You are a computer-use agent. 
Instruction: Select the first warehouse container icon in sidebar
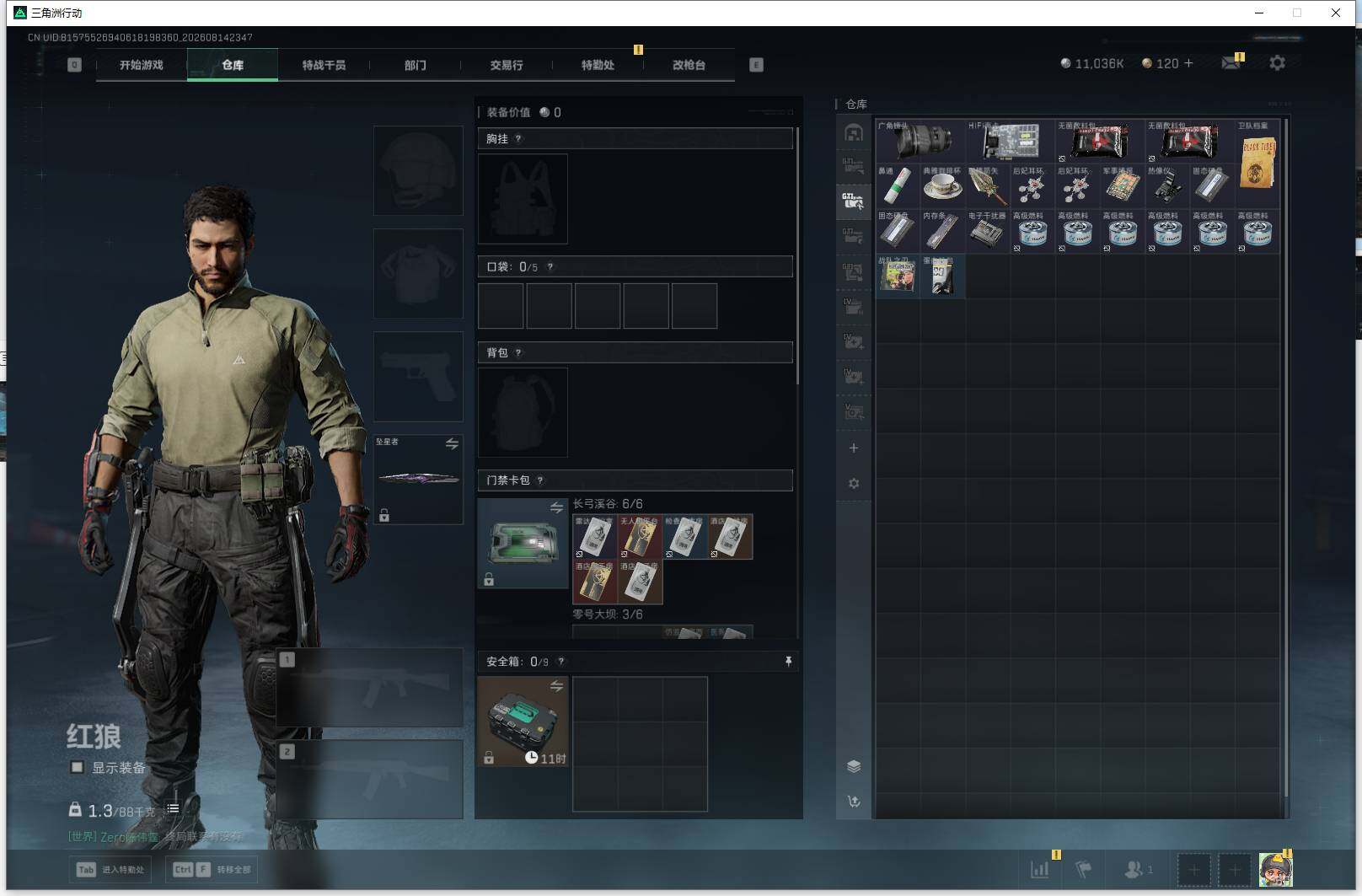[x=854, y=133]
